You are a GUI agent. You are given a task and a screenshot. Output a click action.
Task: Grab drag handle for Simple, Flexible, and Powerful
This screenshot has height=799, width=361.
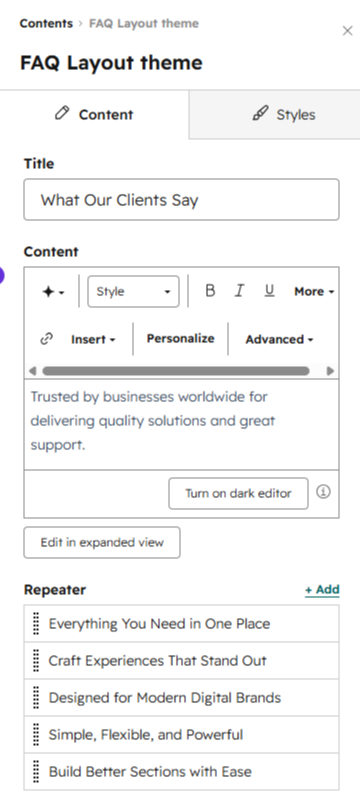tap(36, 735)
